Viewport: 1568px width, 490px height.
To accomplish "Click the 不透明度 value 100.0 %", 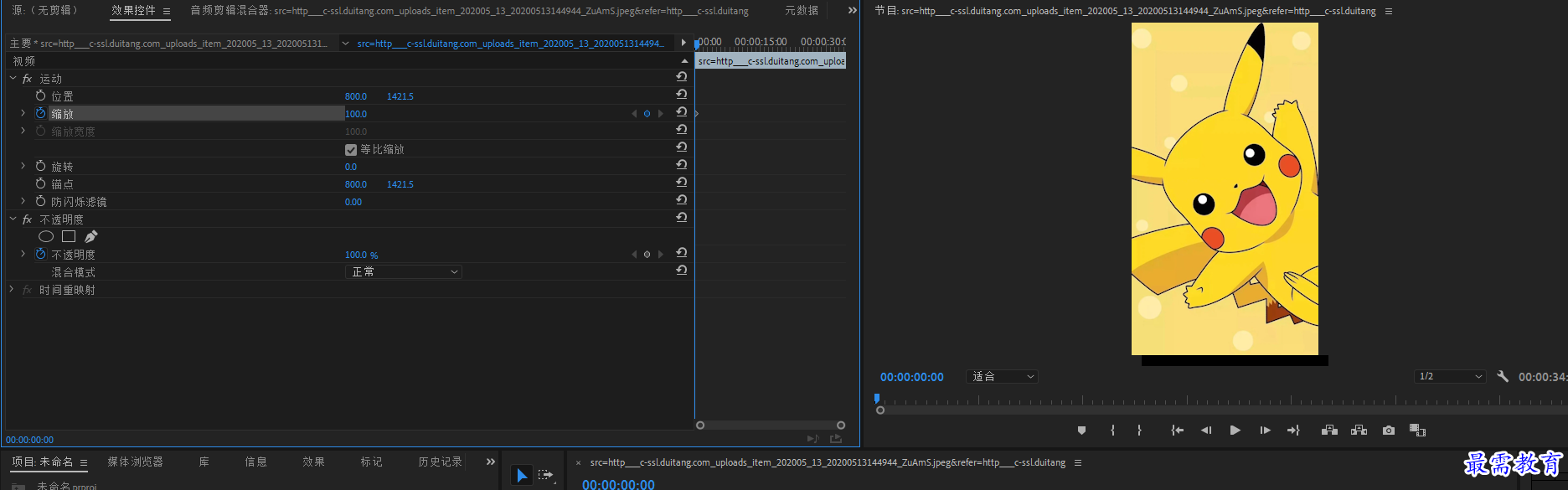I will point(361,255).
